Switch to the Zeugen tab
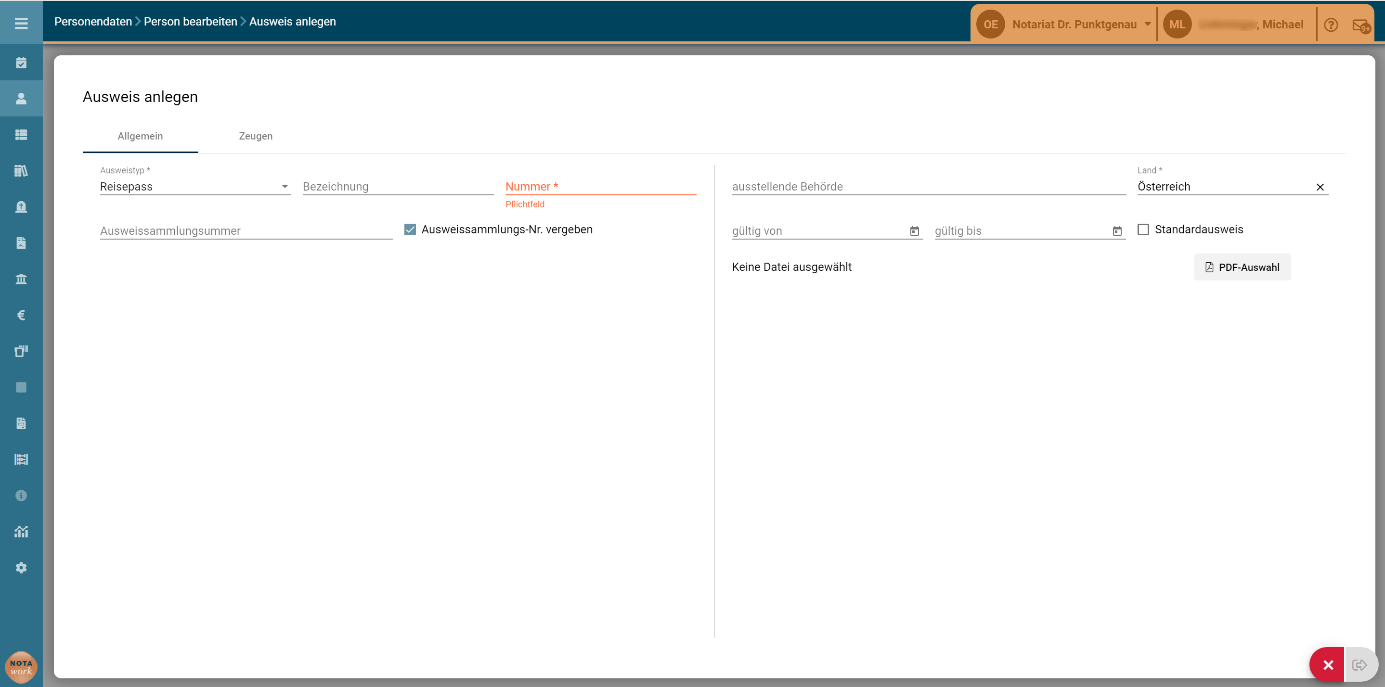The image size is (1385, 687). [x=256, y=136]
